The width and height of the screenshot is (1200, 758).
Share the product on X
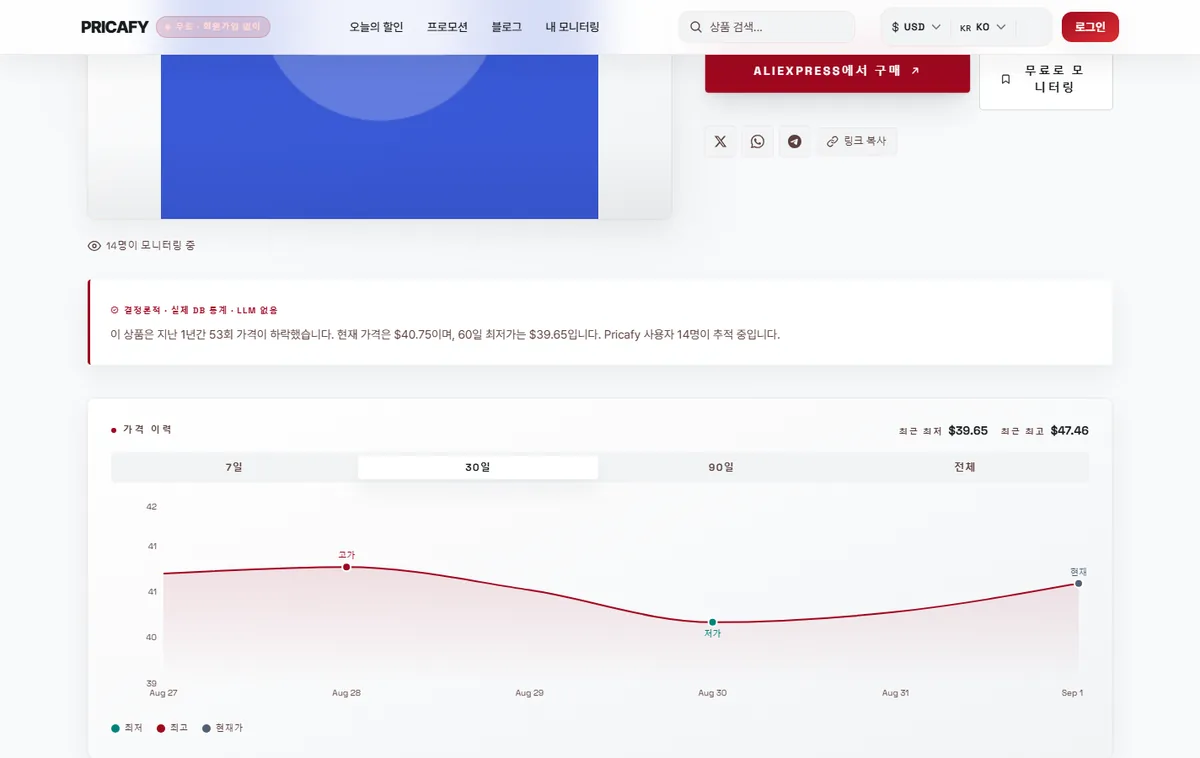pyautogui.click(x=720, y=142)
